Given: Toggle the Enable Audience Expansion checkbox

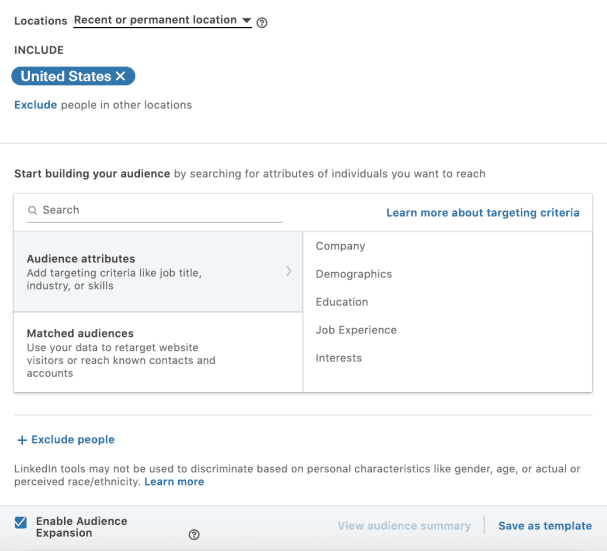Looking at the screenshot, I should pos(21,522).
